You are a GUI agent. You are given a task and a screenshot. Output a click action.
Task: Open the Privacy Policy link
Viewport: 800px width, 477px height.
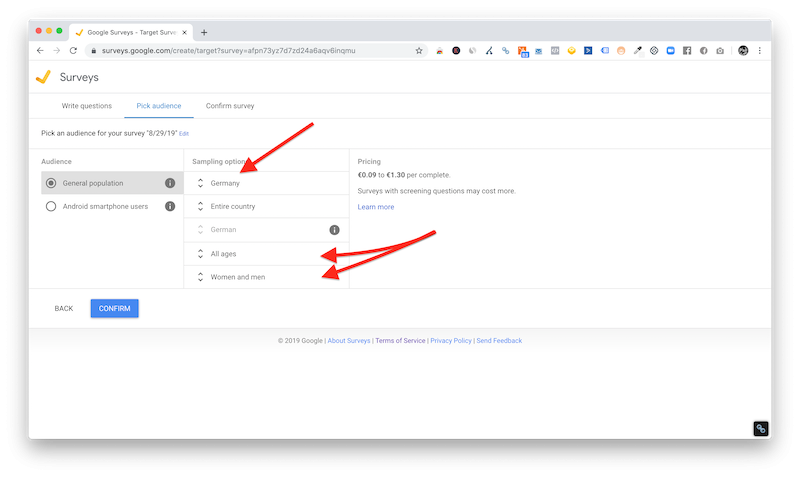[x=451, y=340]
